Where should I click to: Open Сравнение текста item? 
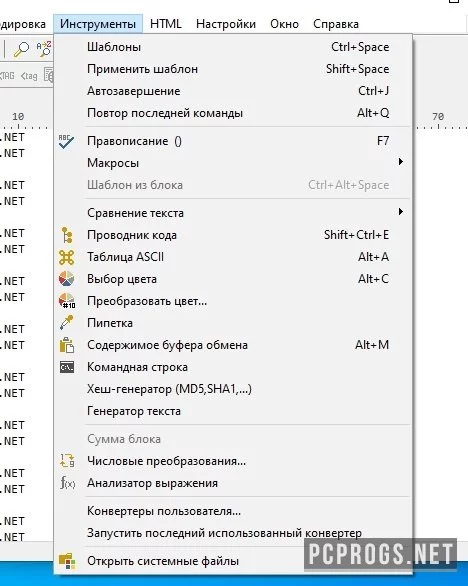coord(234,213)
